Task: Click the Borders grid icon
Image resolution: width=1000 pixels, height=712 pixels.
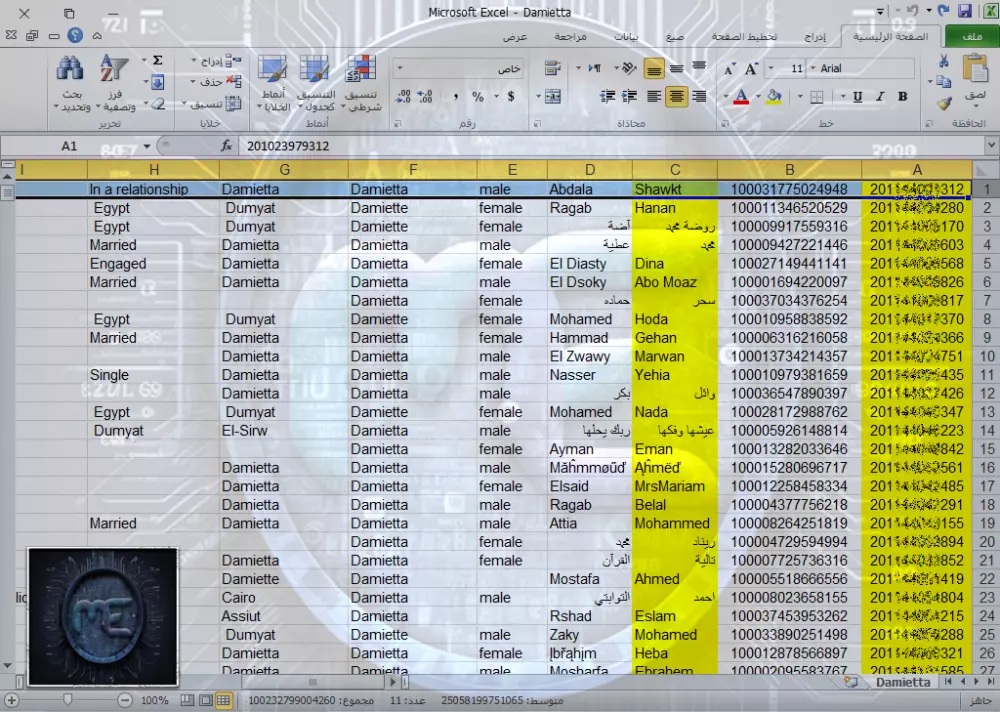Action: 816,97
